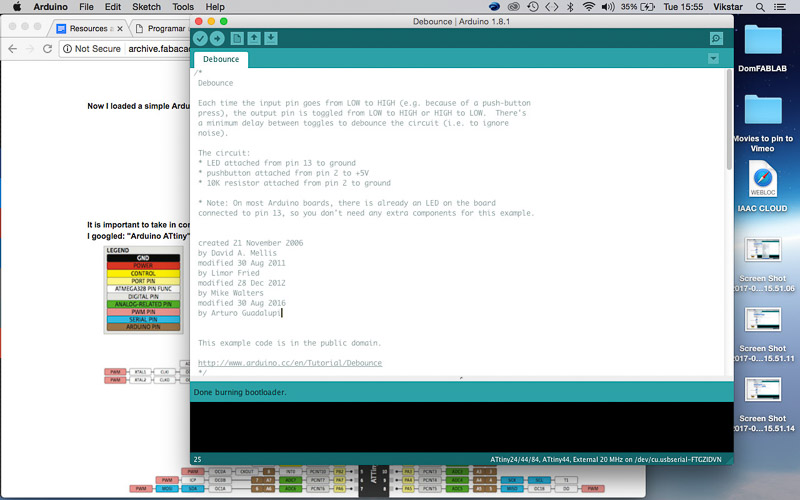Viewport: 800px width, 500px height.
Task: Click the Bluetooth icon in menu bar
Action: click(x=570, y=7)
